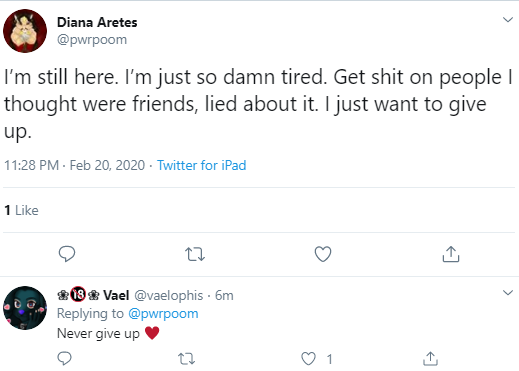519x371 pixels.
Task: Open the tweet timestamp 11:28 PM Feb 20, 2020
Action: [75, 165]
